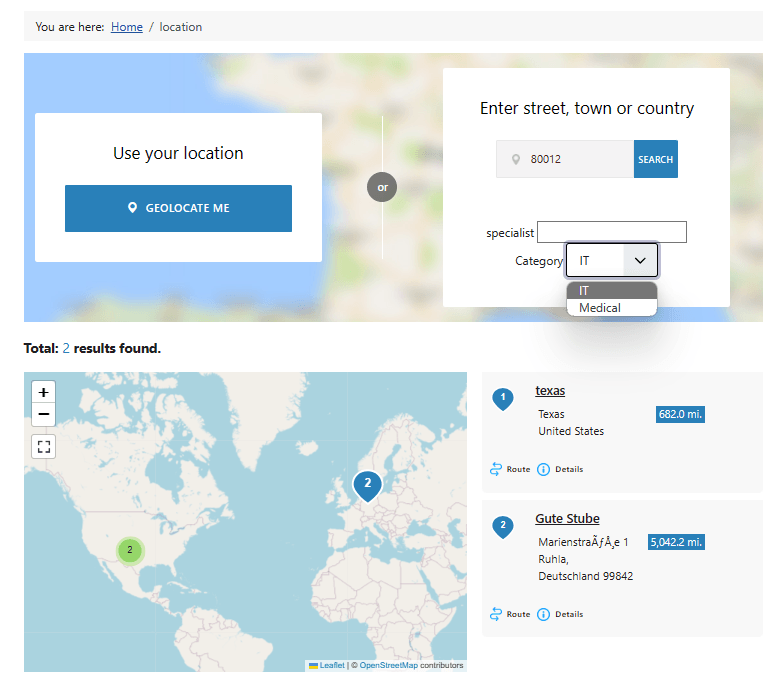Click numbered pin 1 beside texas
The width and height of the screenshot is (768, 697).
click(503, 399)
